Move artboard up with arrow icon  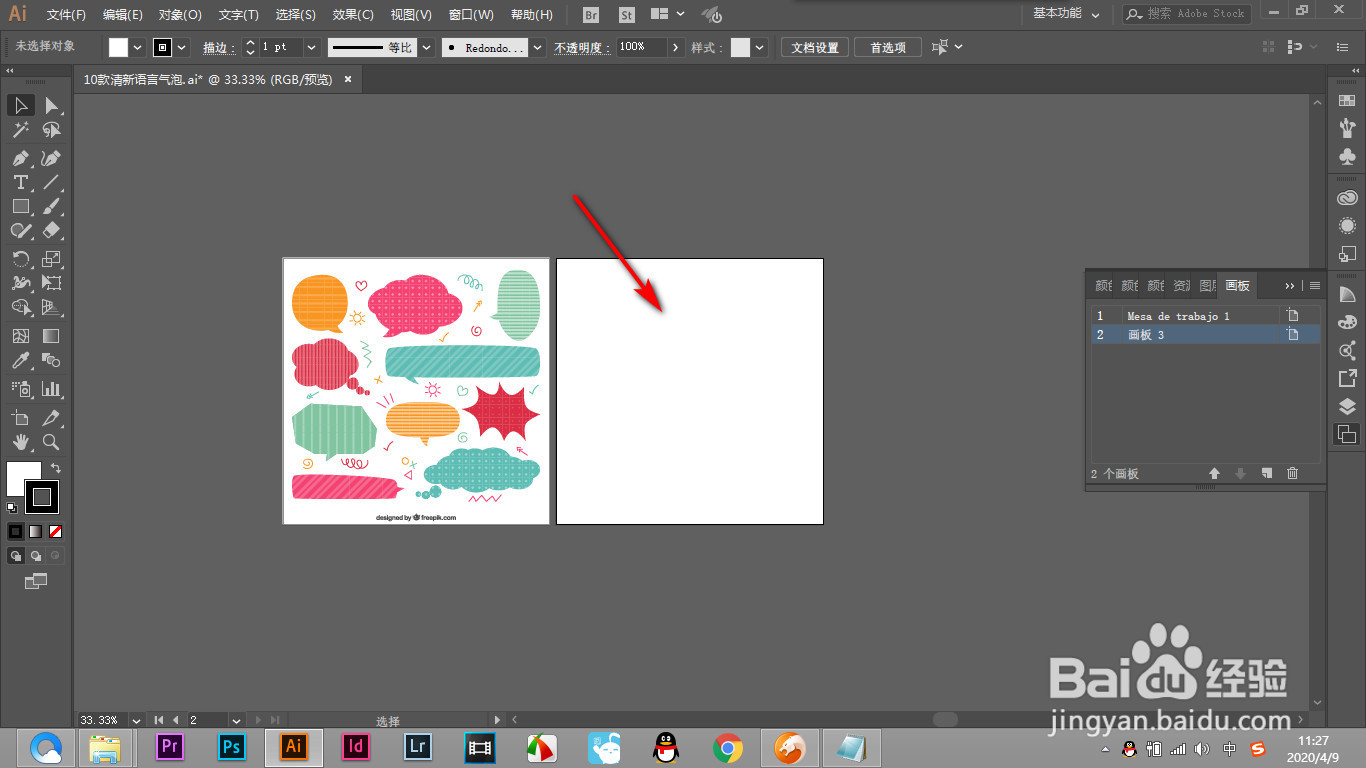1214,473
